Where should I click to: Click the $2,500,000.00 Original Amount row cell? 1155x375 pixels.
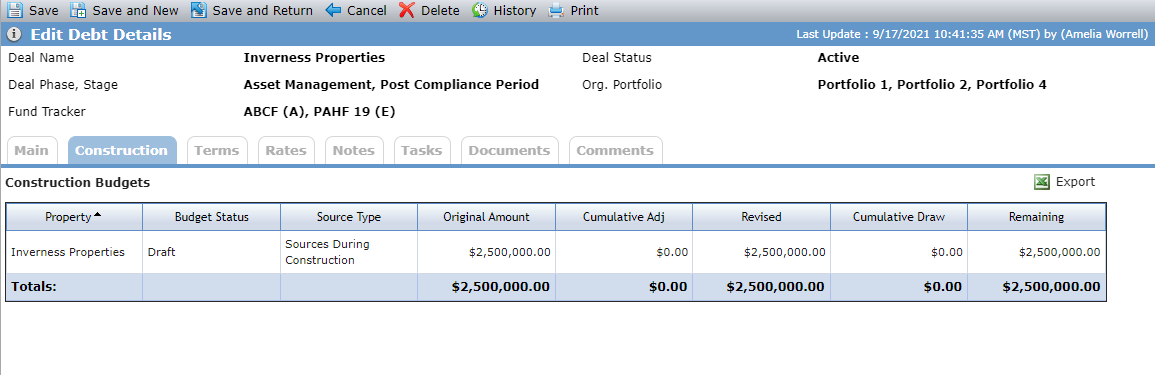coord(486,252)
